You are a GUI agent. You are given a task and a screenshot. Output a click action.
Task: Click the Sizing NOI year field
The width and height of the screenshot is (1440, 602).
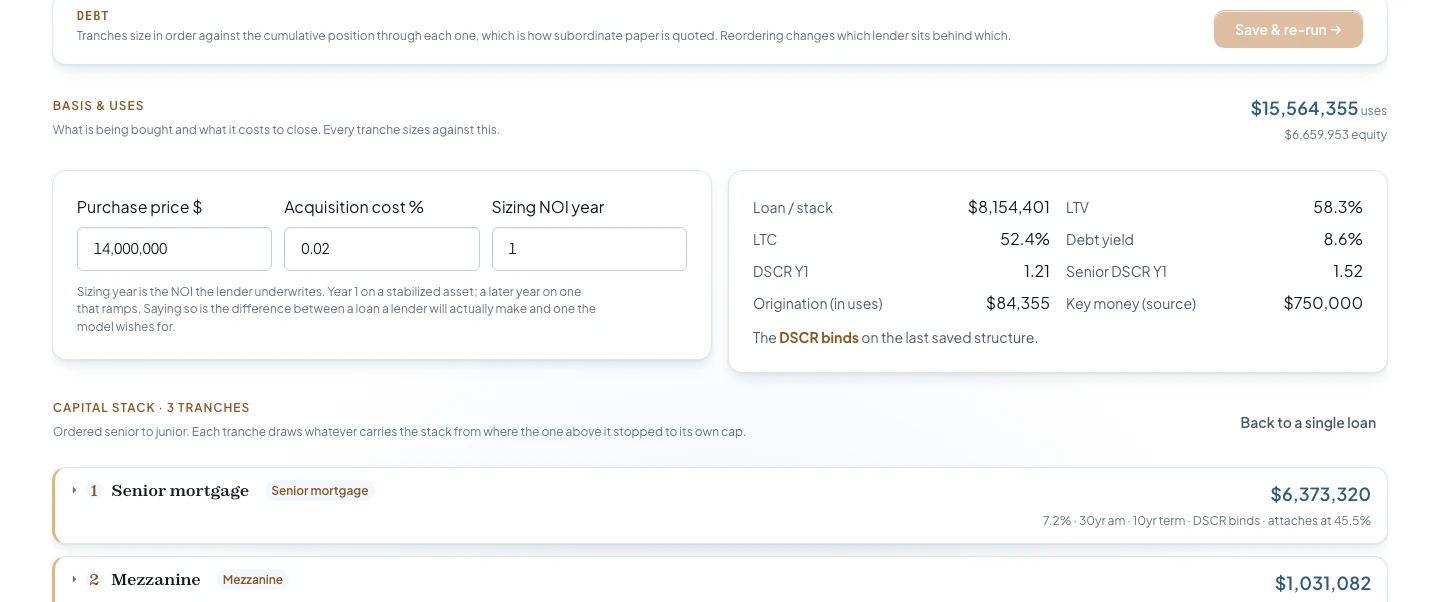tap(589, 249)
